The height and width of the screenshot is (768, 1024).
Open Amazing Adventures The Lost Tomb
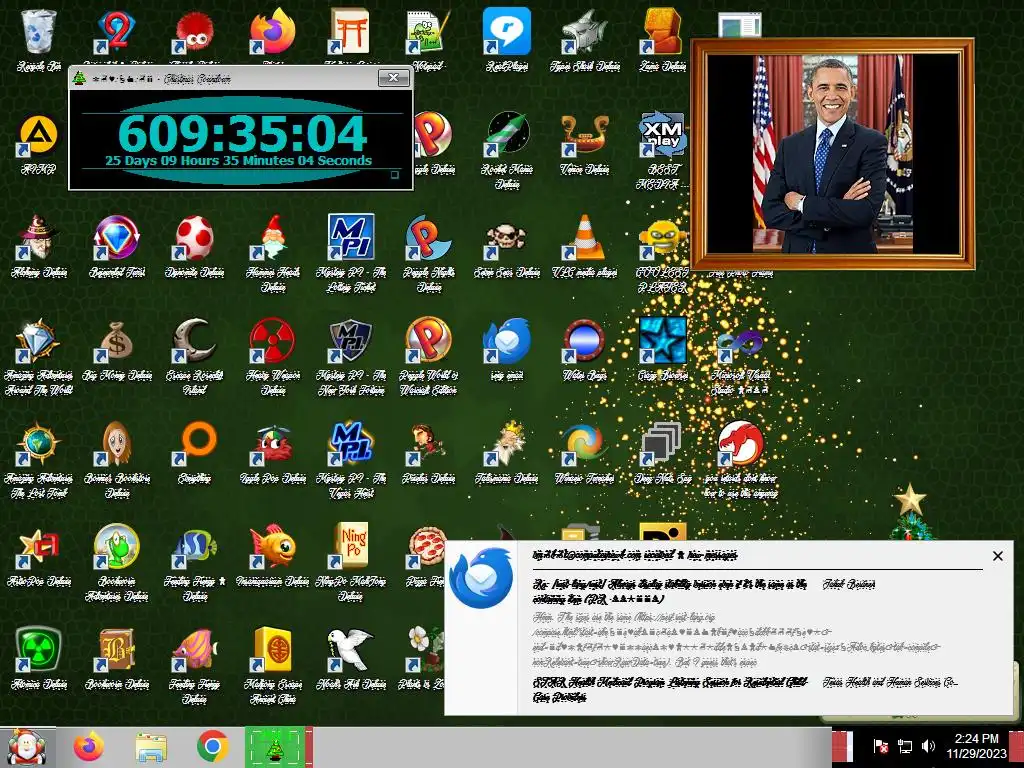pos(39,444)
